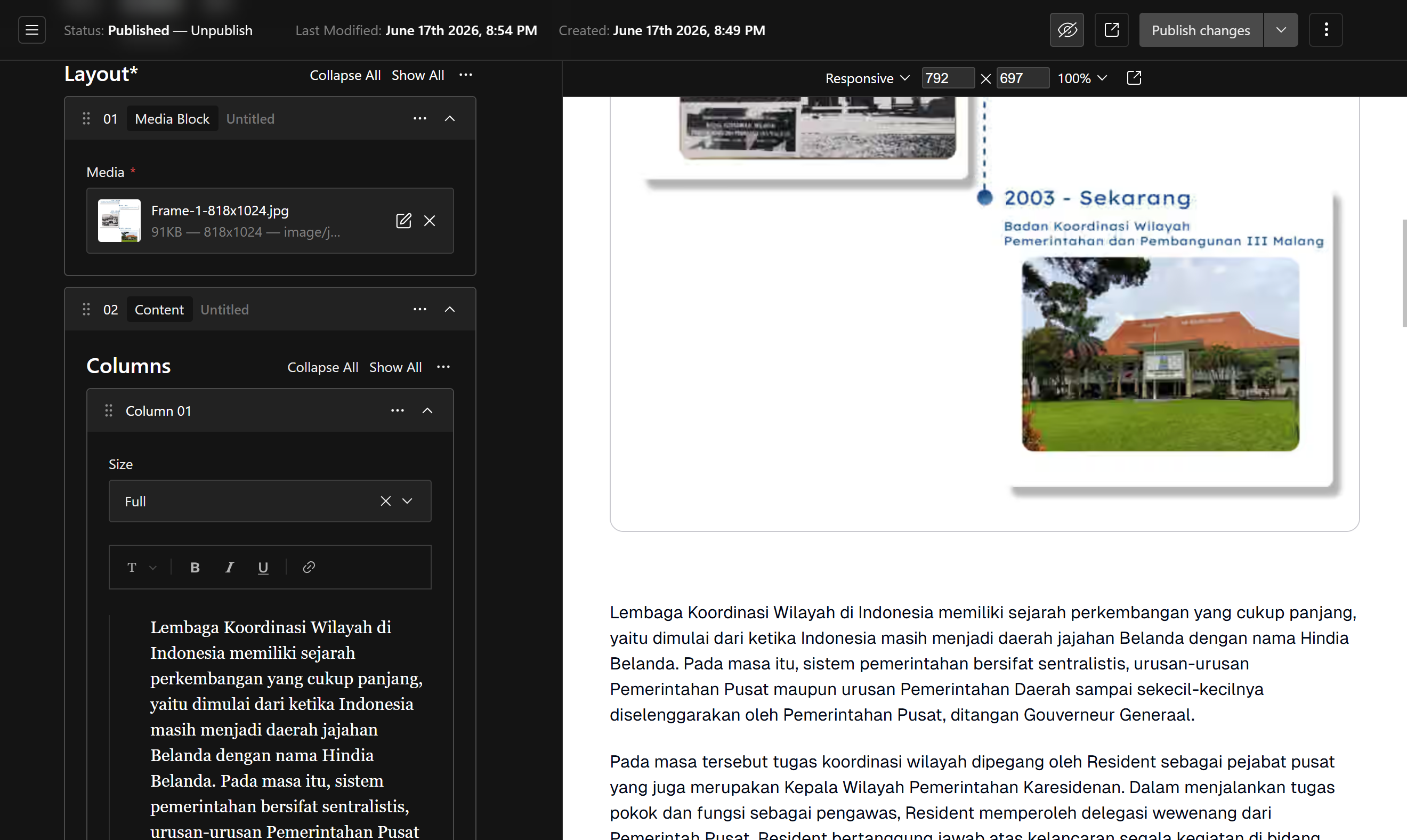Collapse Column 01 chevron

[x=428, y=410]
